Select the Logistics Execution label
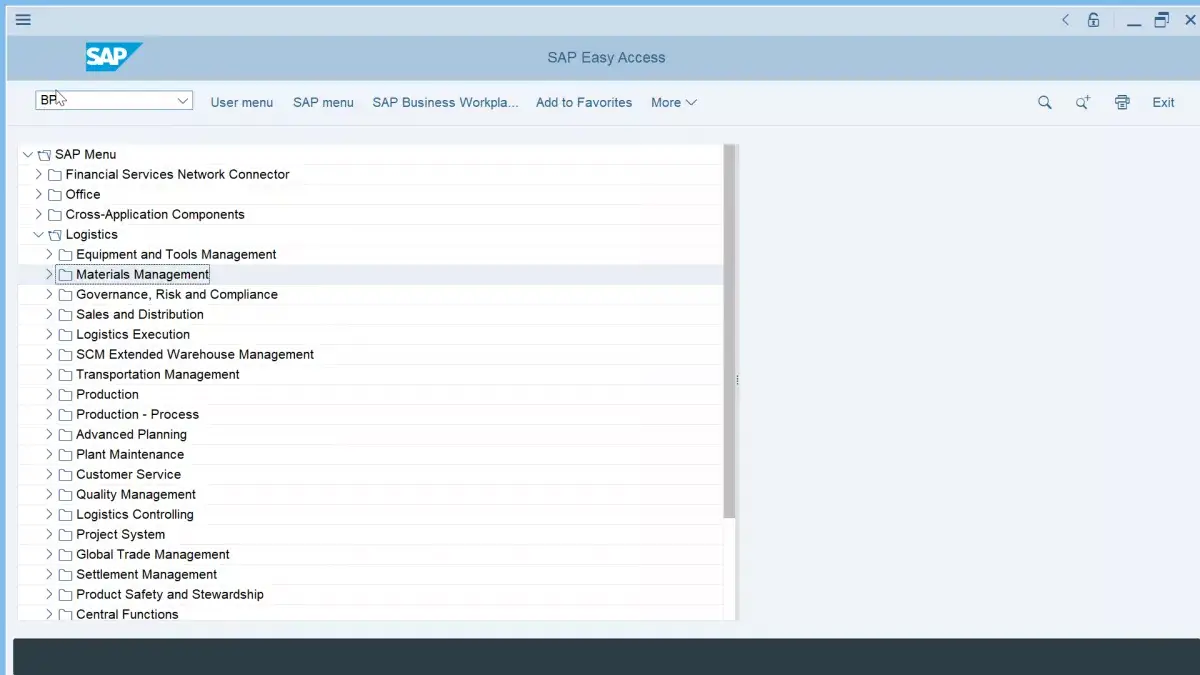 point(133,334)
